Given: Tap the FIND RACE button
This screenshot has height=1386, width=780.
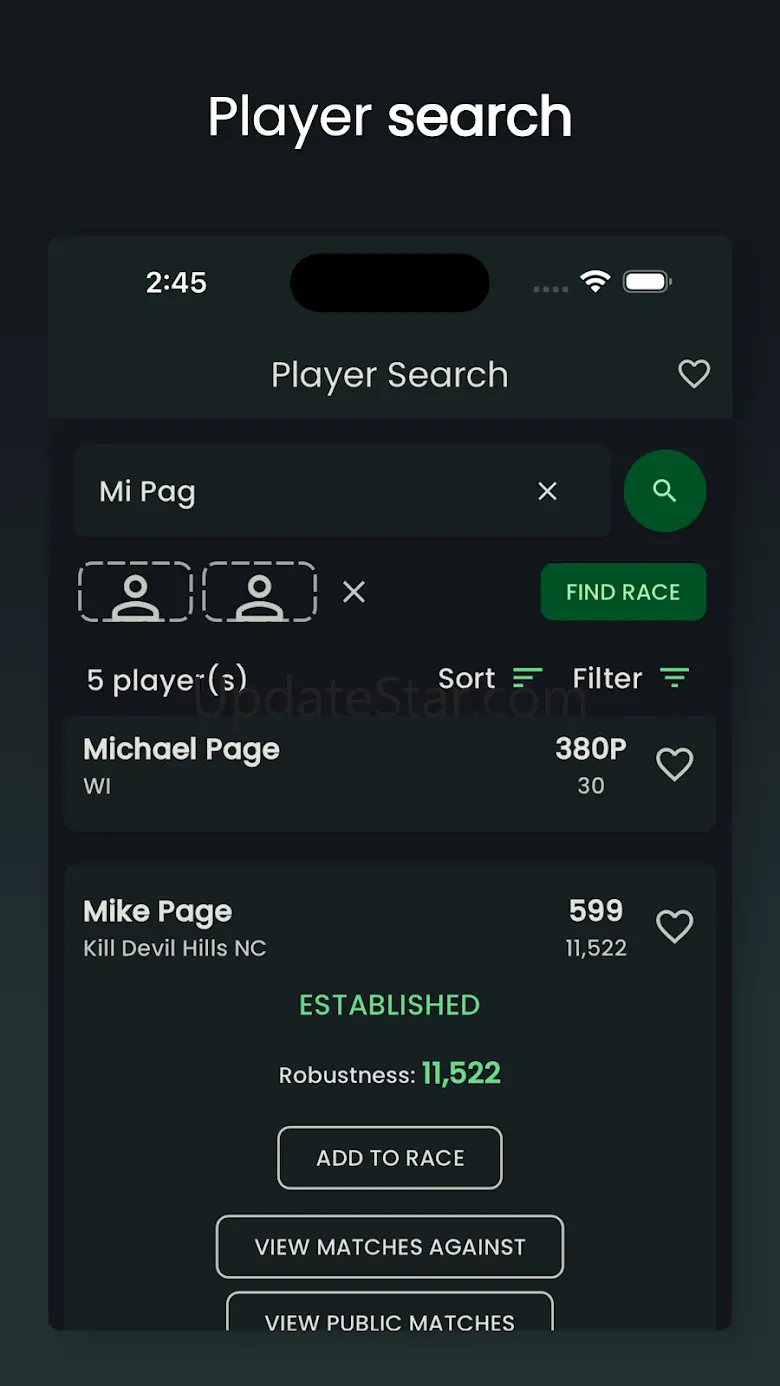Looking at the screenshot, I should click(x=624, y=592).
